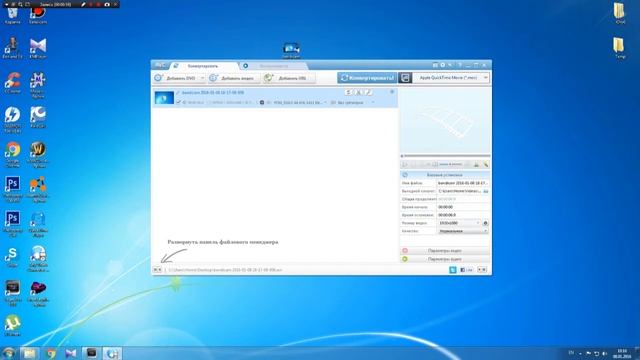Click the panel toggle arrows at the bottom right
This screenshot has height=360, width=640.
coord(482,270)
